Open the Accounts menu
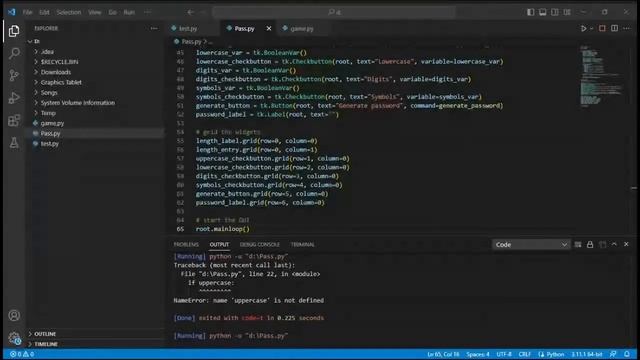This screenshot has height=360, width=640. [14, 316]
